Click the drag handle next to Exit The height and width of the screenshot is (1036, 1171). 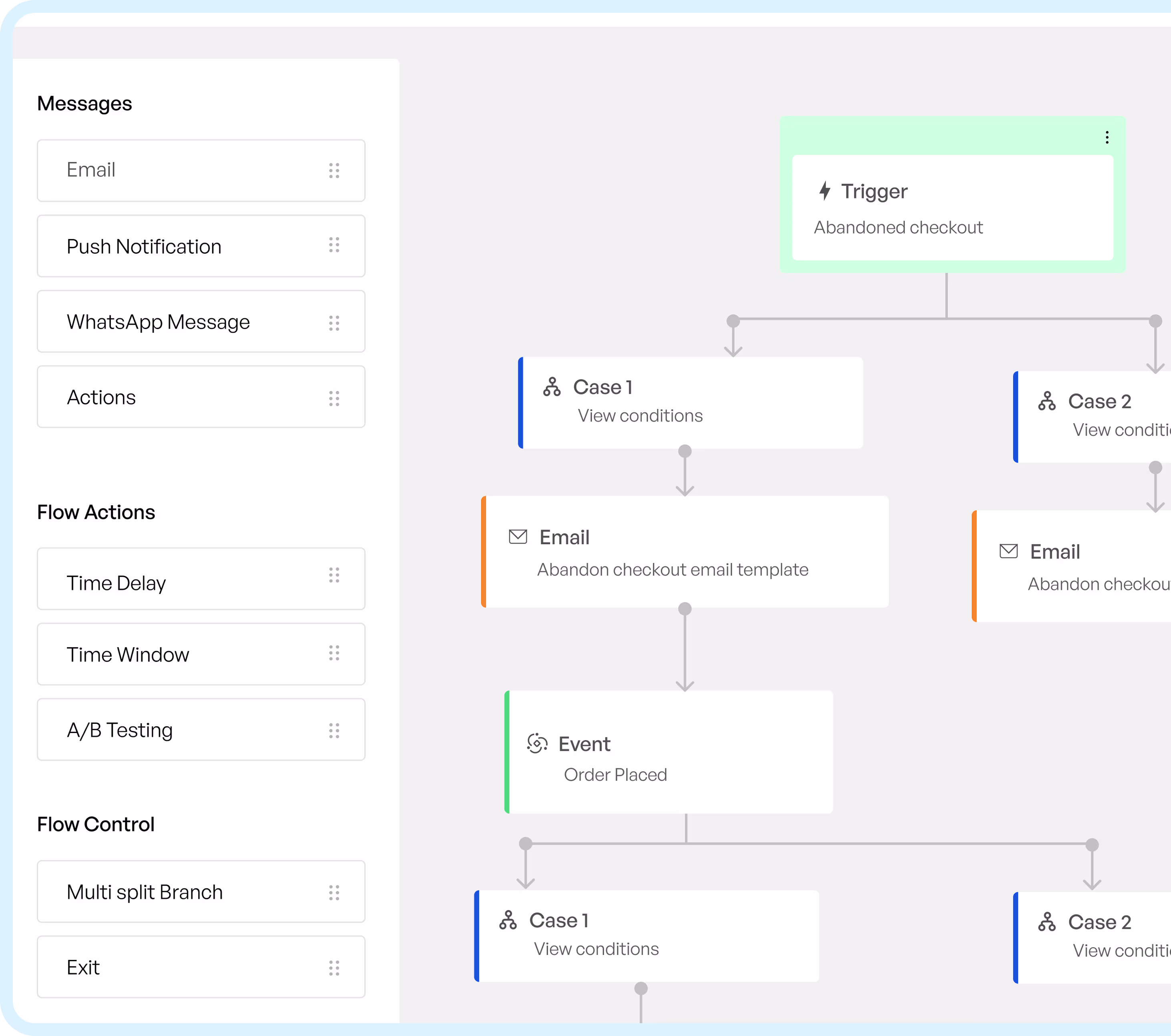click(334, 968)
